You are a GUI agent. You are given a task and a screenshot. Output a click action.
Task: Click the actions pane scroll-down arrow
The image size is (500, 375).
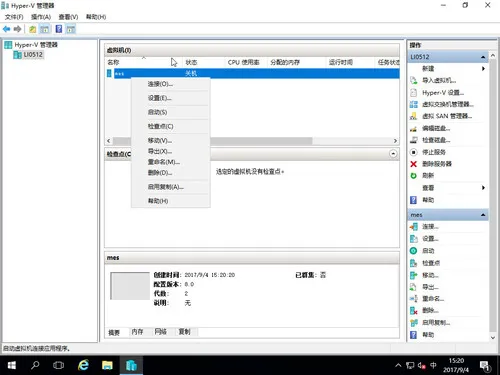[493, 338]
